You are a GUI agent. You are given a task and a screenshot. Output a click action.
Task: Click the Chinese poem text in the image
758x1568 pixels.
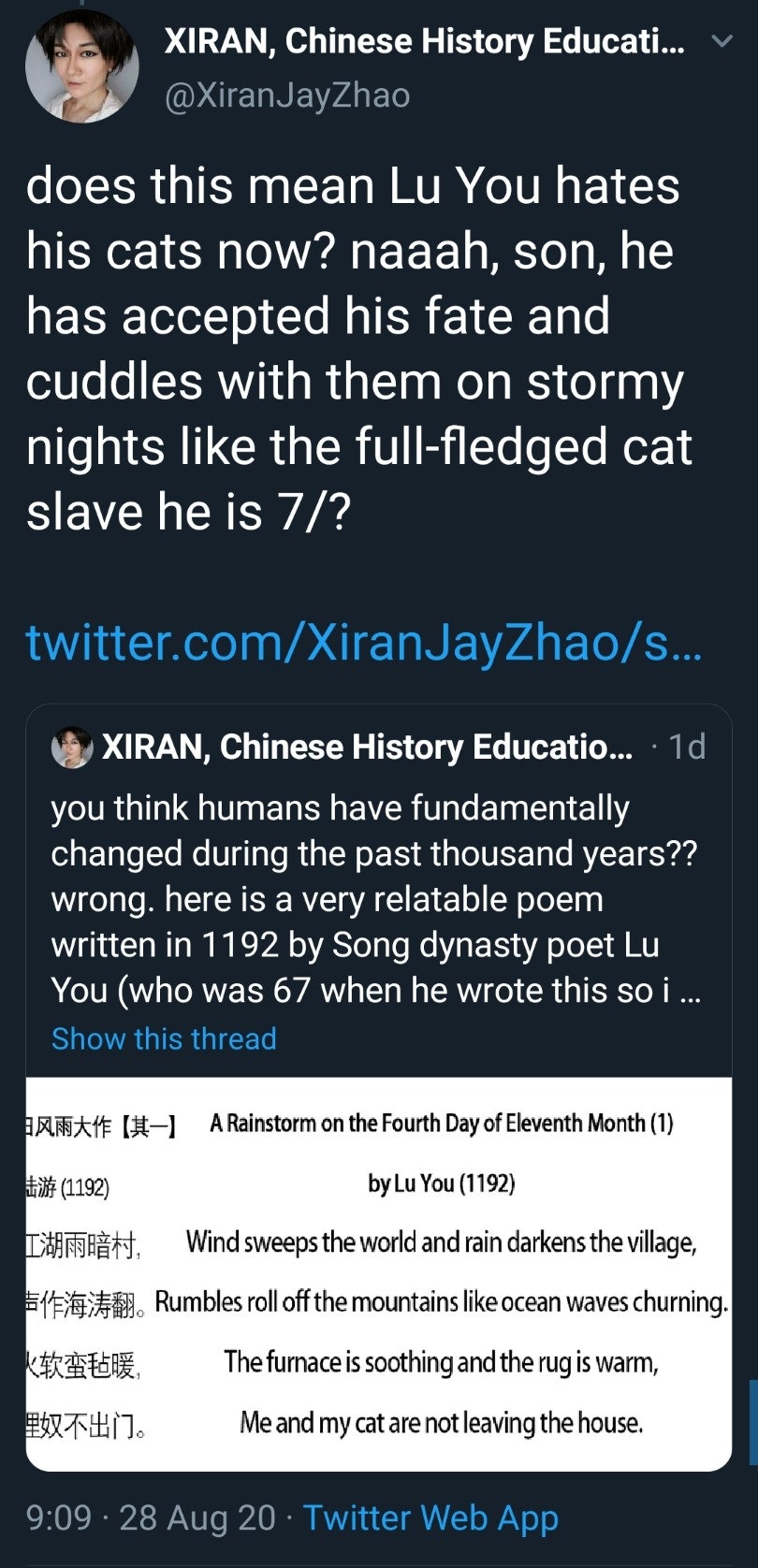point(84,1302)
